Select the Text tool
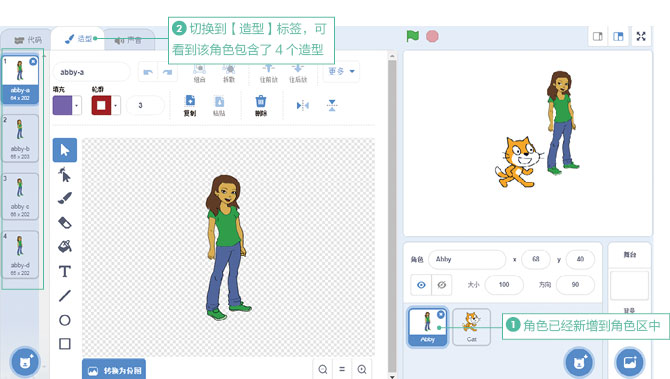Viewport: 670px width, 379px height. pos(65,271)
